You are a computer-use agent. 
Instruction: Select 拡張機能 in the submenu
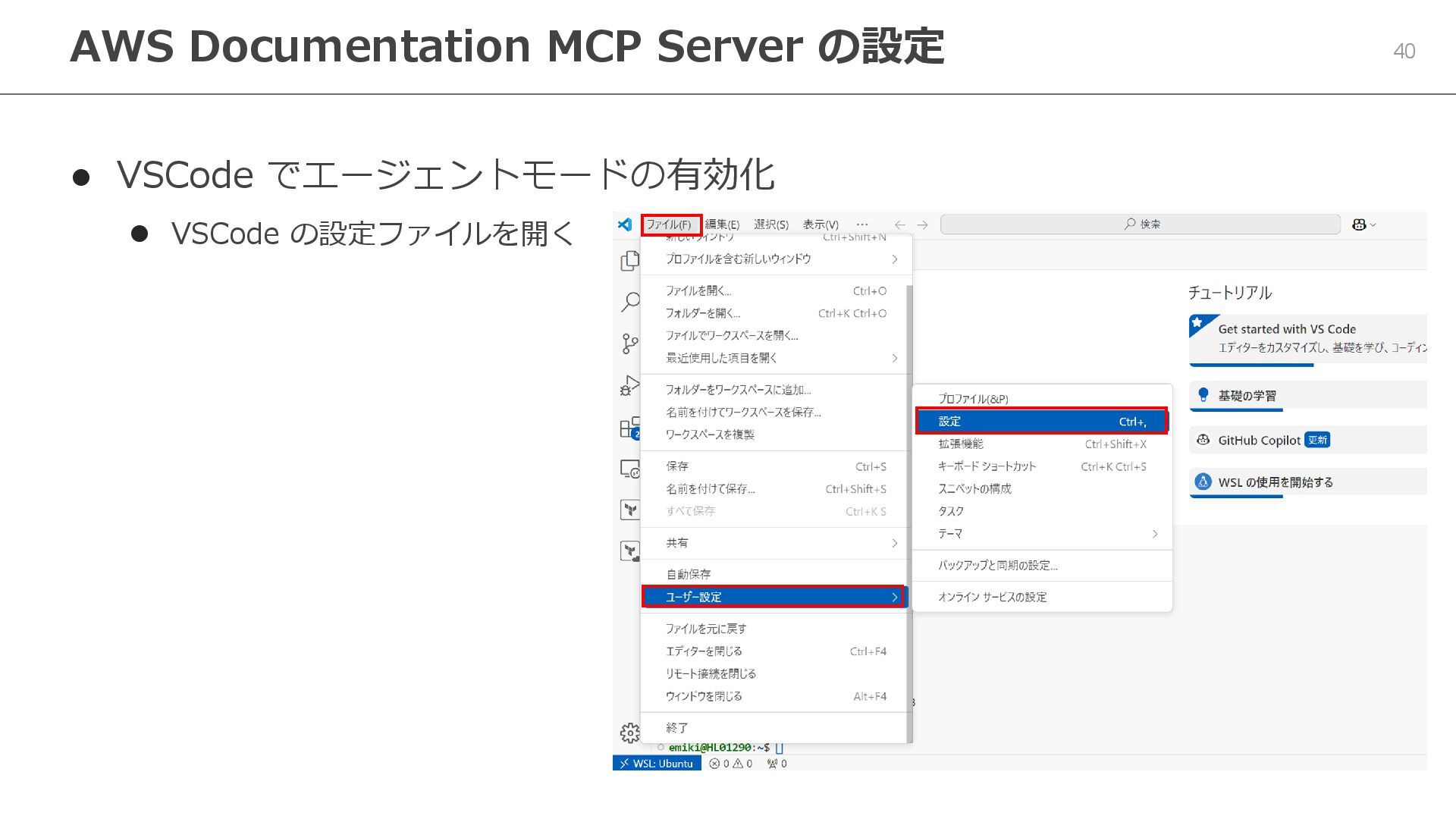point(1042,444)
